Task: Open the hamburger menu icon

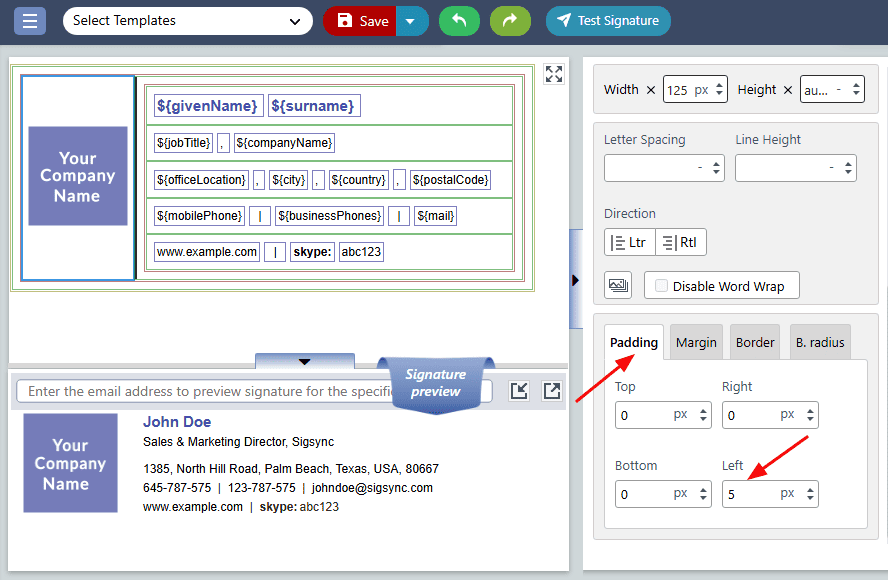Action: pos(30,21)
